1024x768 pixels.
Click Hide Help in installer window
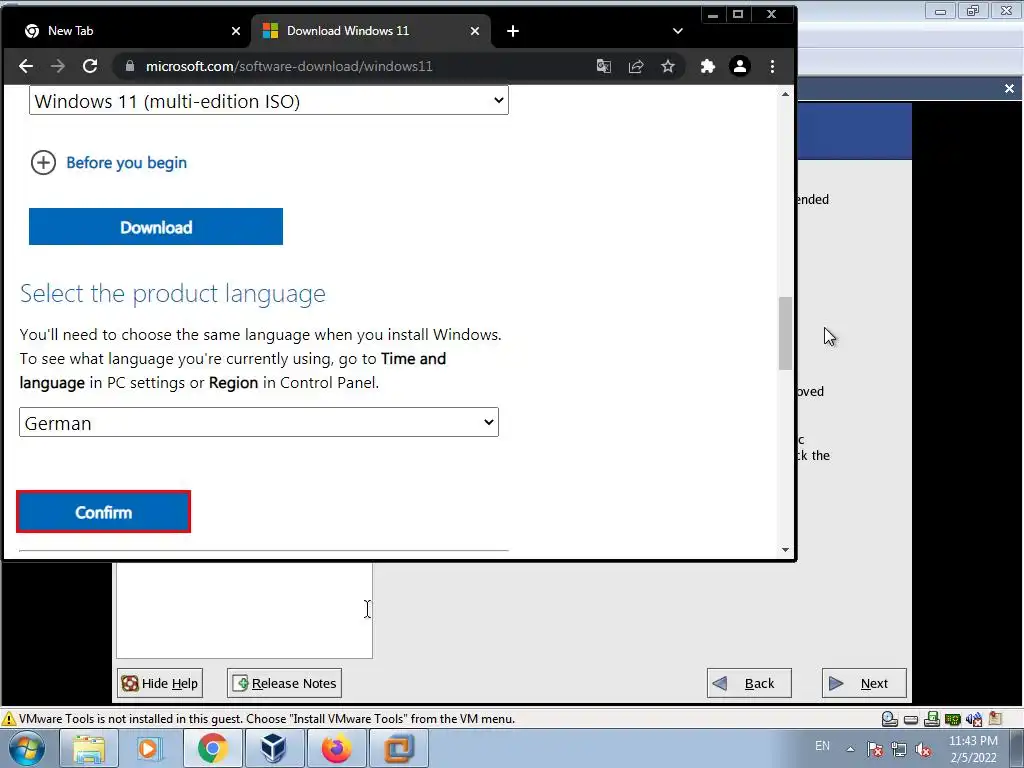click(x=160, y=683)
